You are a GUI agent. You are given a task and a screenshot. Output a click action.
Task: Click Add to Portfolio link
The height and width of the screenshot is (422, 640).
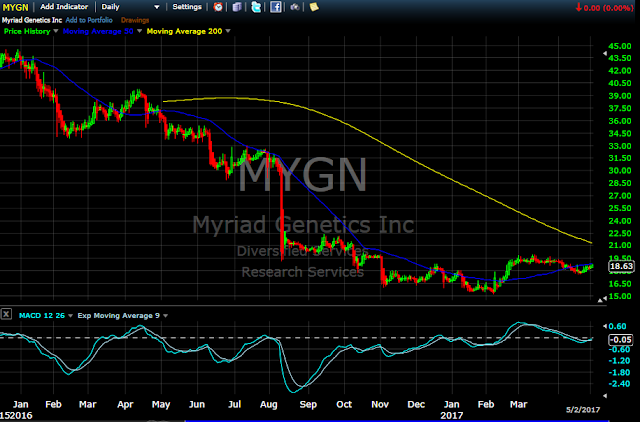point(89,20)
